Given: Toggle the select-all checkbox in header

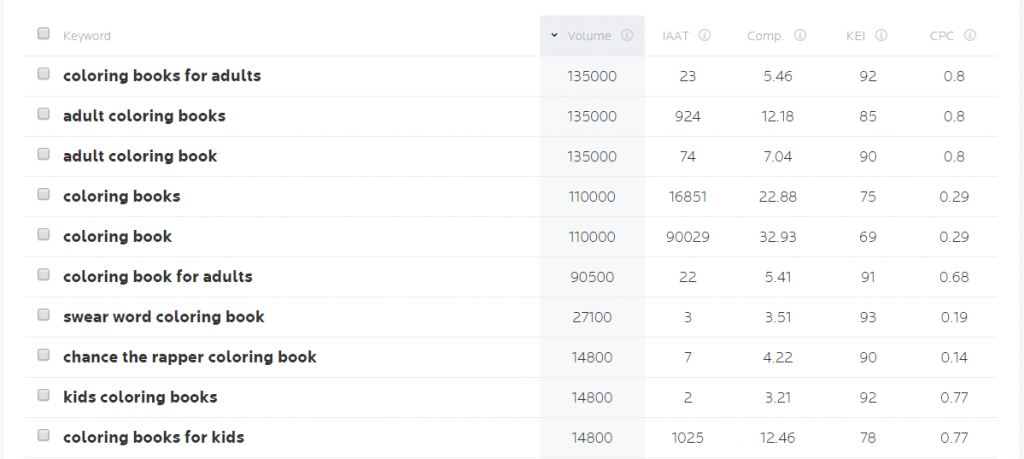Looking at the screenshot, I should (43, 33).
